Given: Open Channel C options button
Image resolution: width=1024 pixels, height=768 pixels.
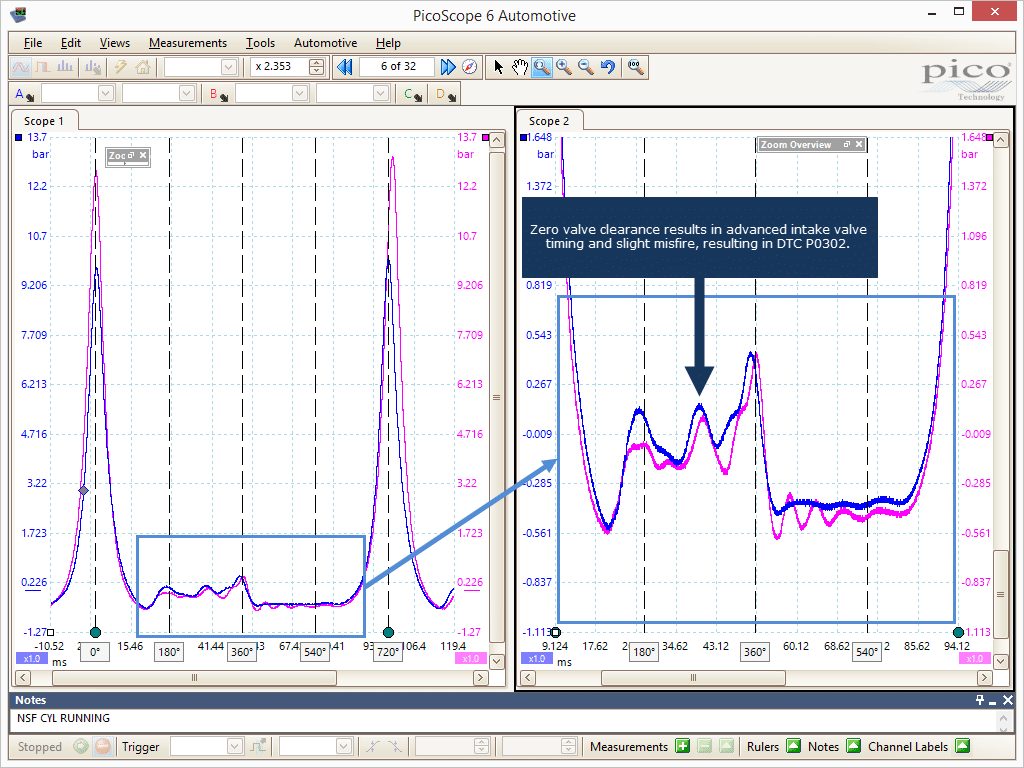Looking at the screenshot, I should pyautogui.click(x=413, y=95).
